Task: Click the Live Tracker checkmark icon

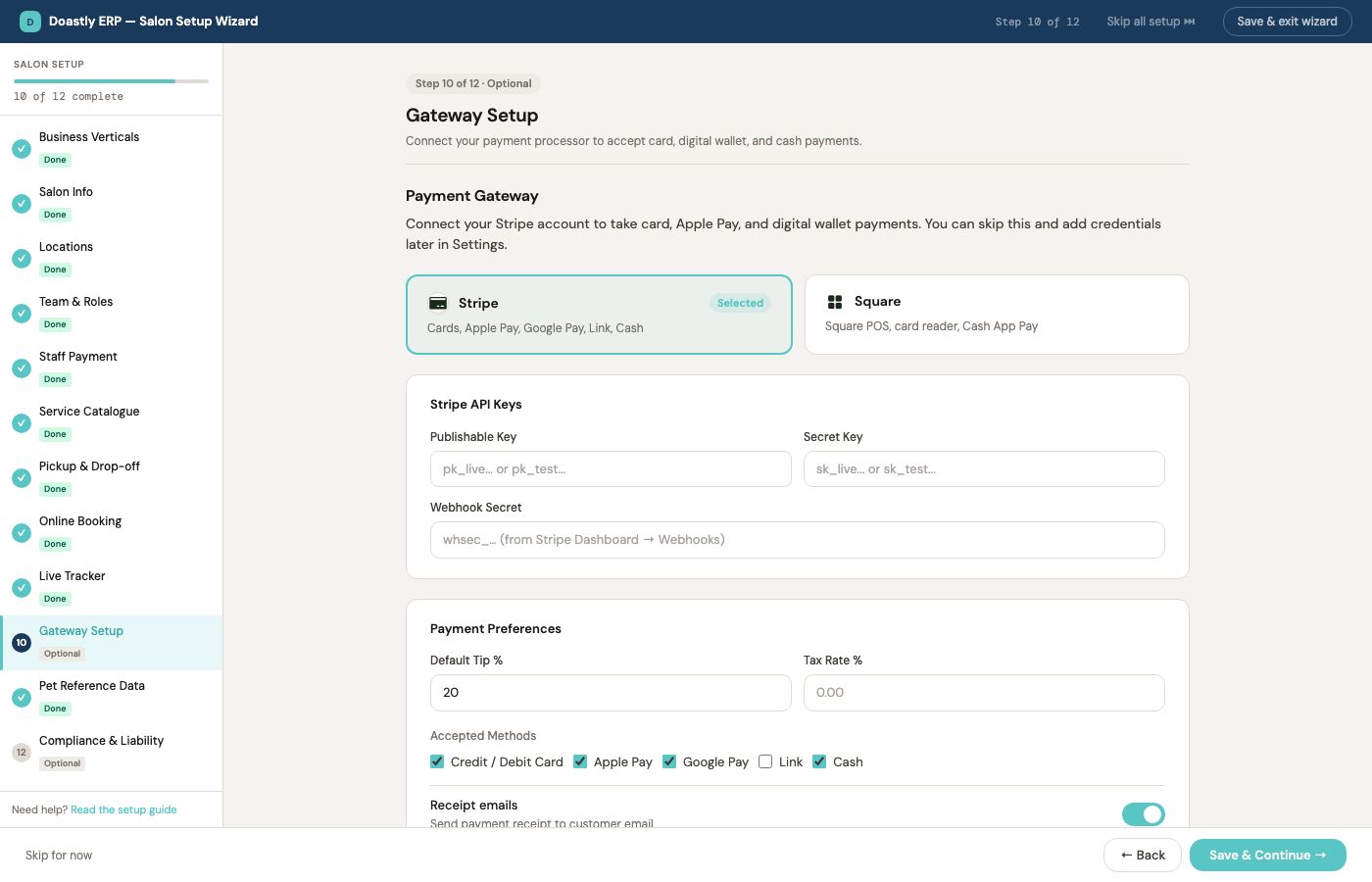Action: point(22,588)
